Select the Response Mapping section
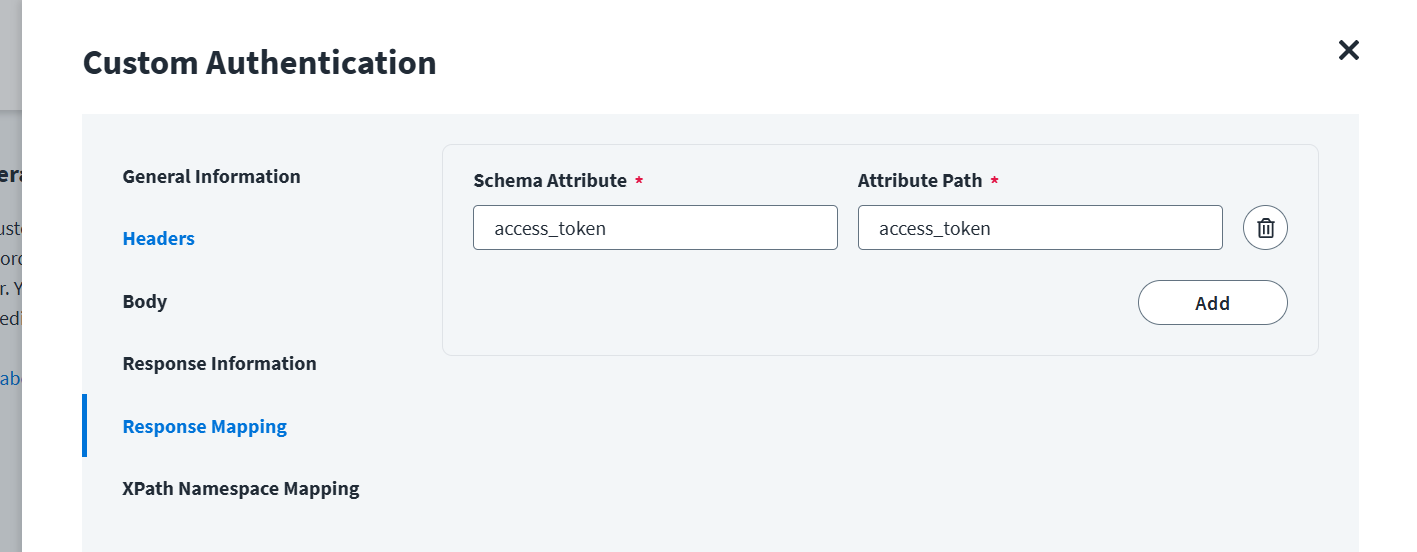The image size is (1417, 552). [x=204, y=426]
